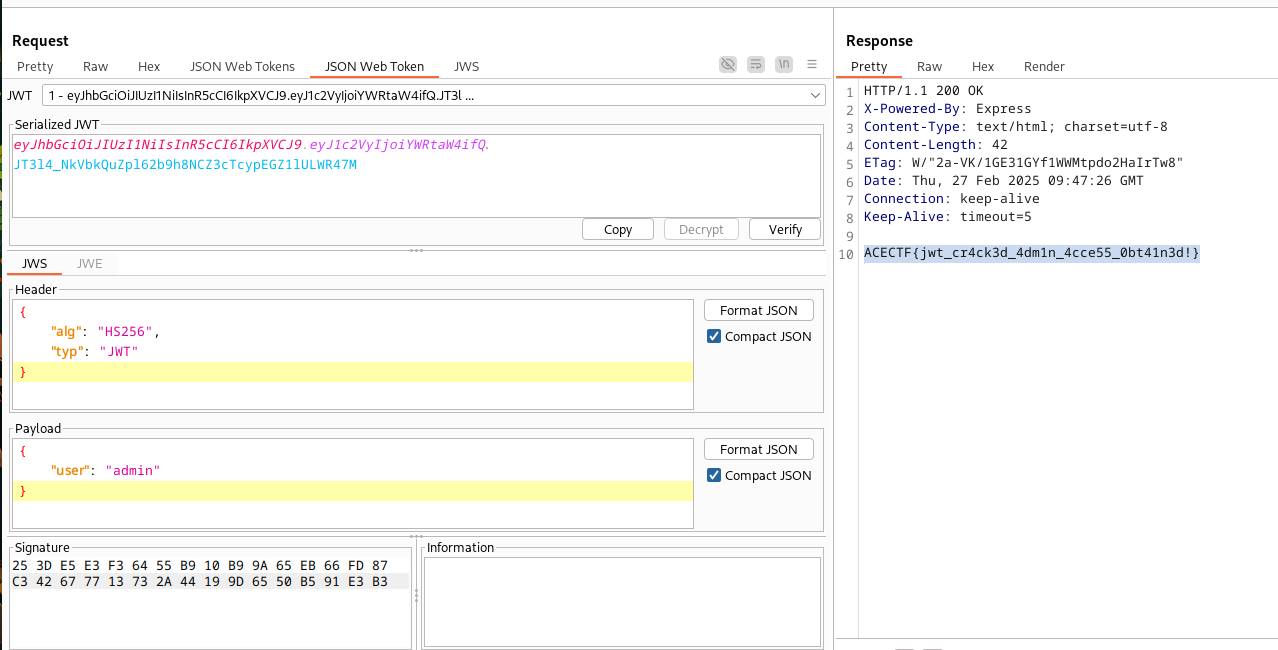The height and width of the screenshot is (650, 1278).
Task: Switch to the Response Hex tab
Action: tap(983, 67)
